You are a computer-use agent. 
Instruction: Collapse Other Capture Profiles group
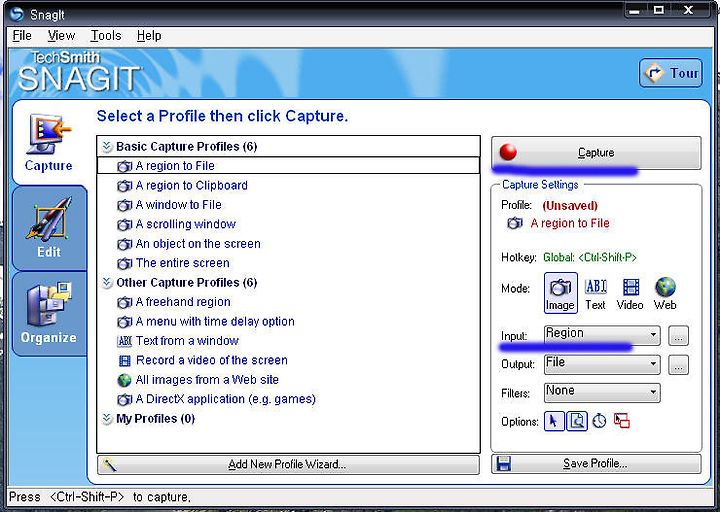(x=107, y=283)
